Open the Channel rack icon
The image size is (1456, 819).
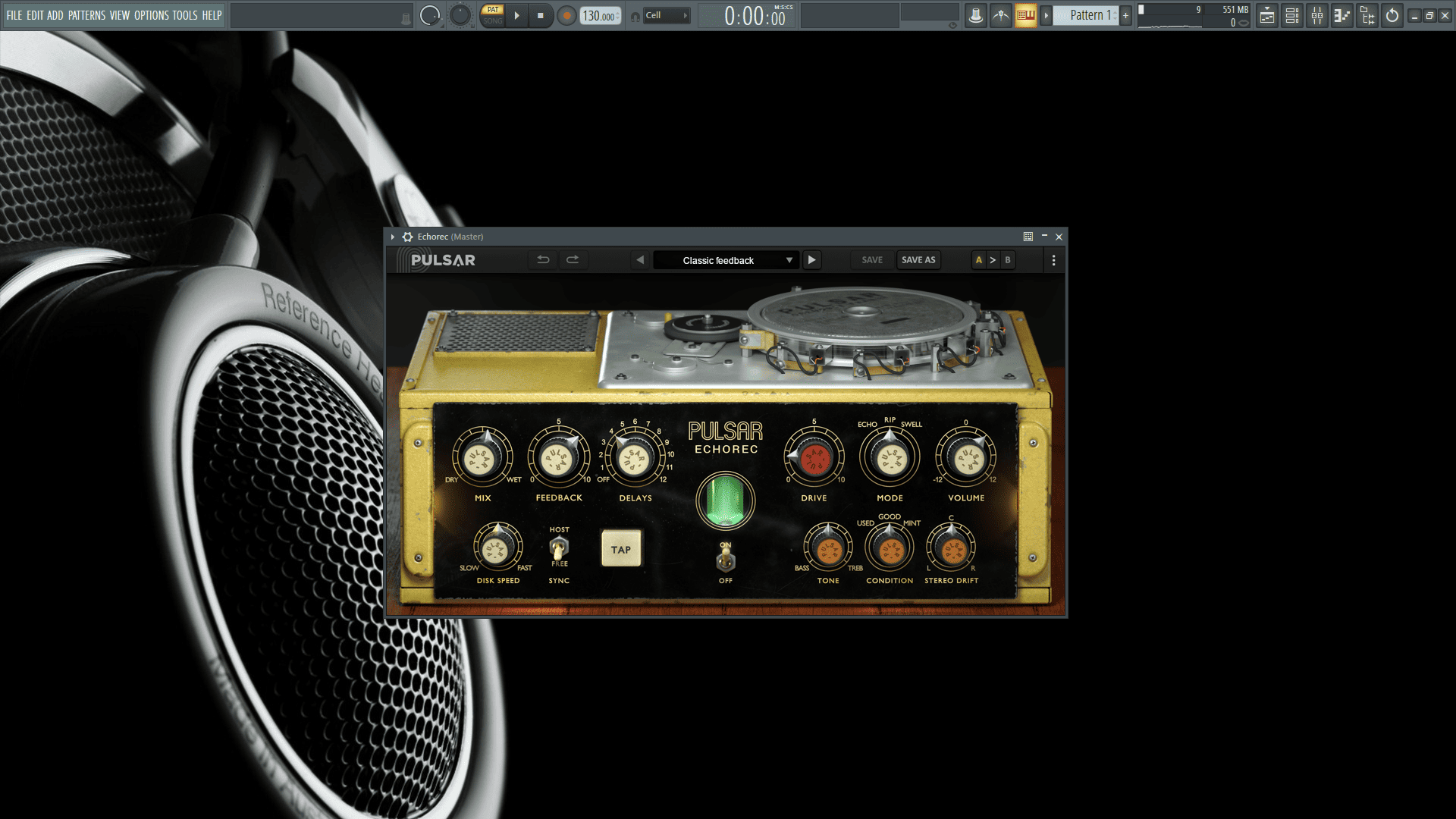coord(1292,15)
